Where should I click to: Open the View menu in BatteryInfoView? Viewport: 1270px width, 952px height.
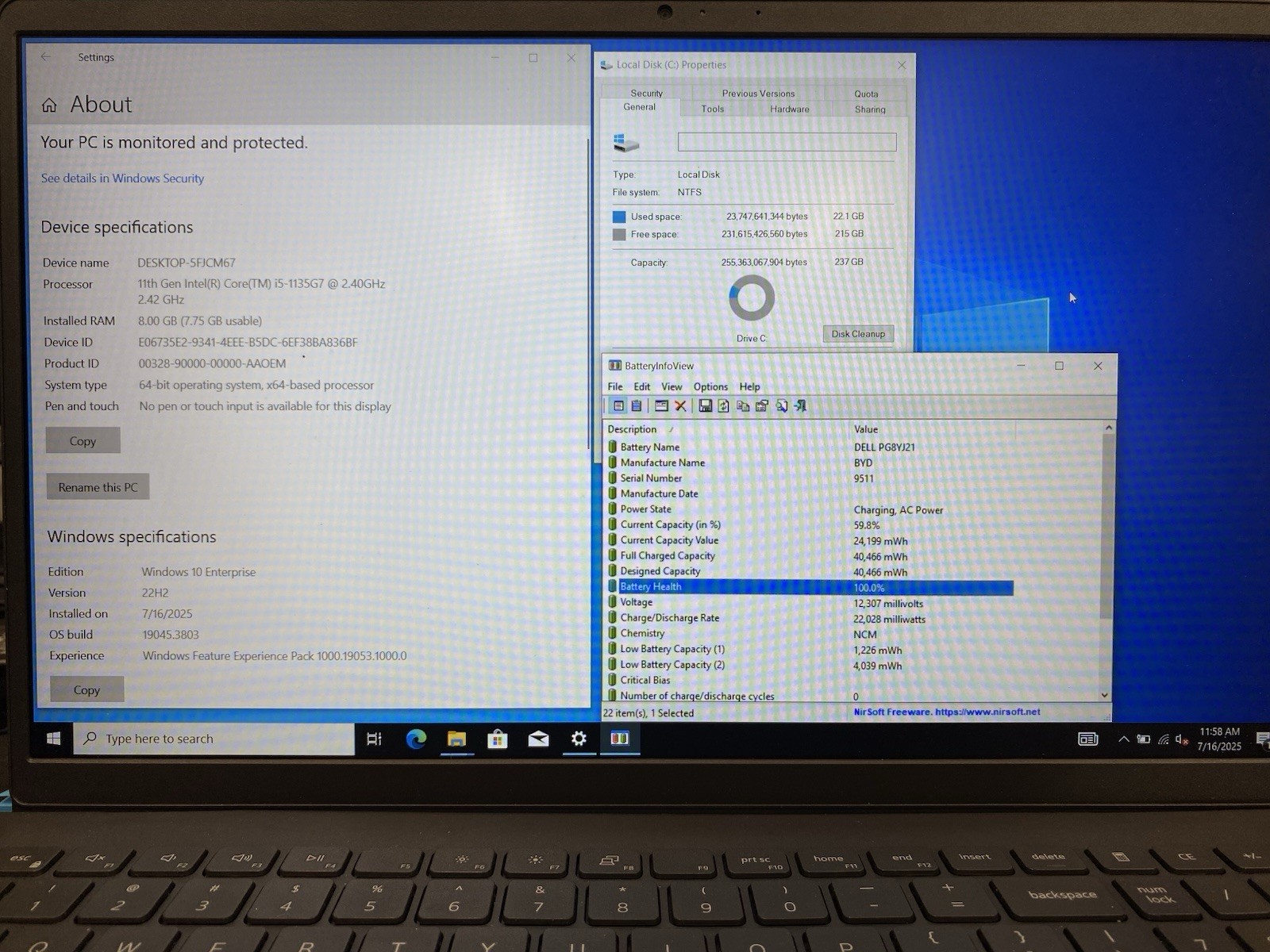click(672, 386)
